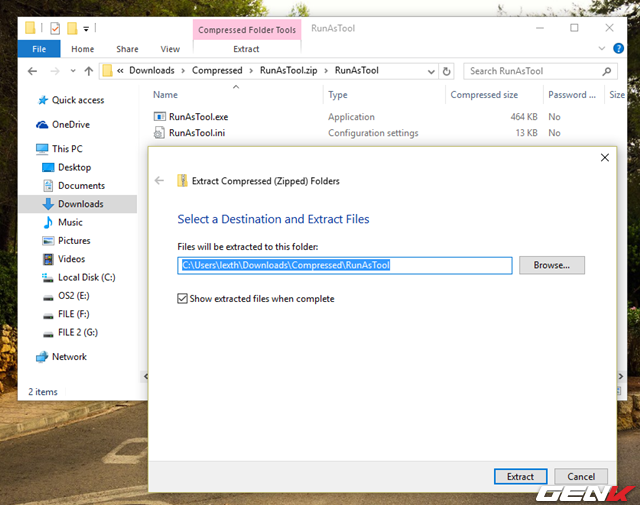Viewport: 640px width, 505px height.
Task: Select the RunAsTool.ini configuration file
Action: pos(196,133)
